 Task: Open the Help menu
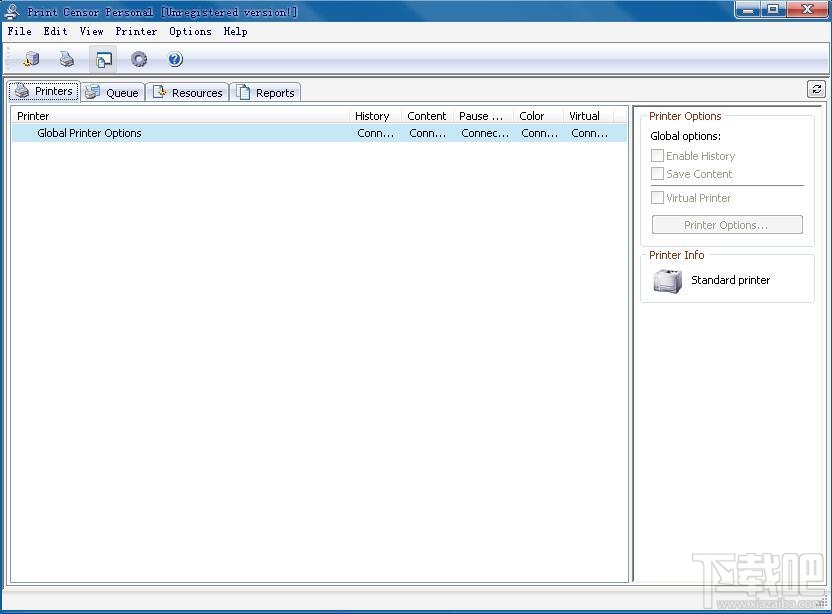click(x=235, y=31)
